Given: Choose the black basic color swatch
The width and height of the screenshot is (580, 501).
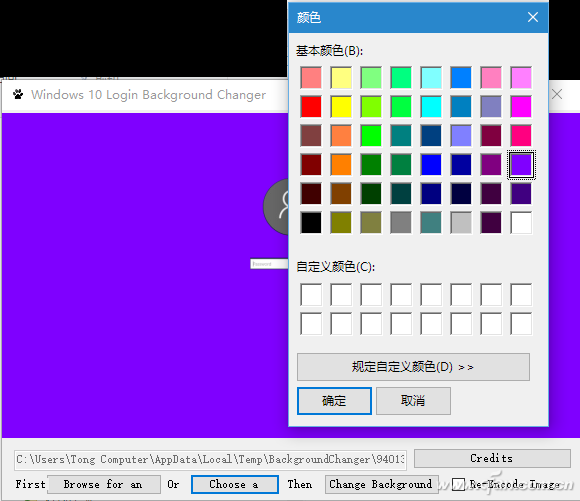Looking at the screenshot, I should click(x=311, y=222).
